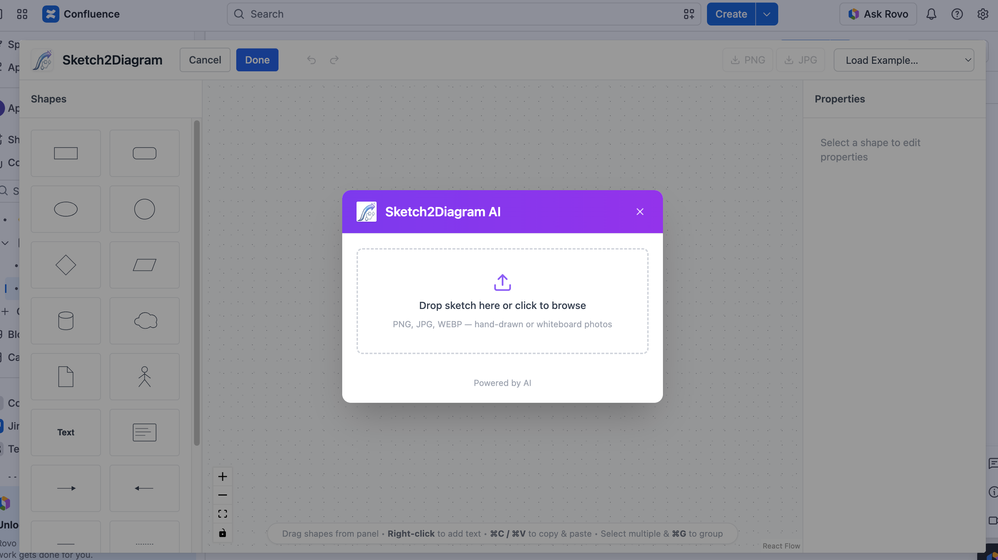Choose the right-pointing arrow connector
998x560 pixels.
pos(66,488)
